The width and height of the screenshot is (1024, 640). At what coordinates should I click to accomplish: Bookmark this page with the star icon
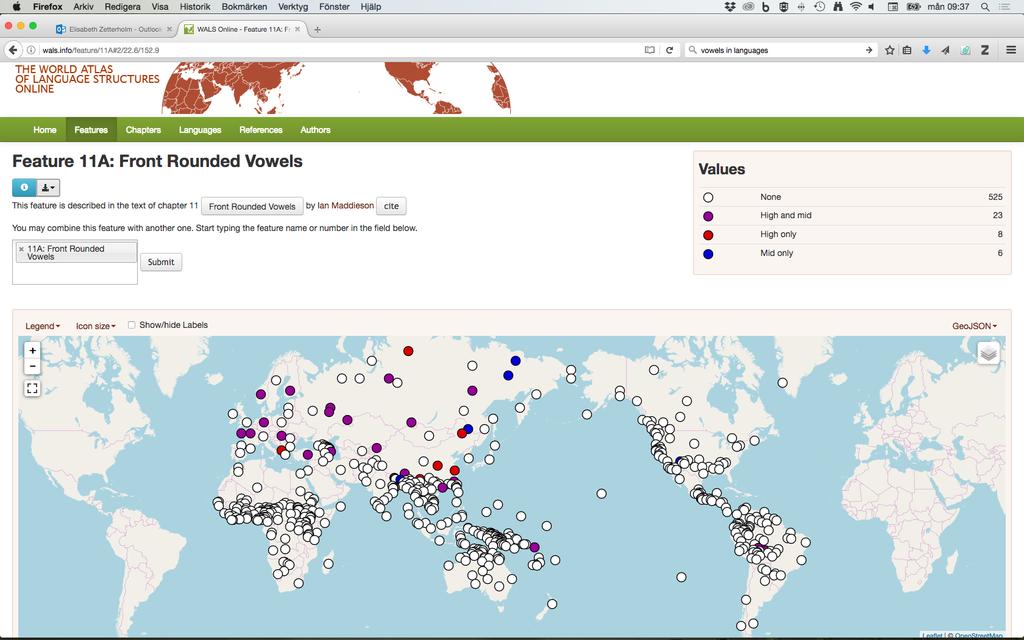(889, 50)
